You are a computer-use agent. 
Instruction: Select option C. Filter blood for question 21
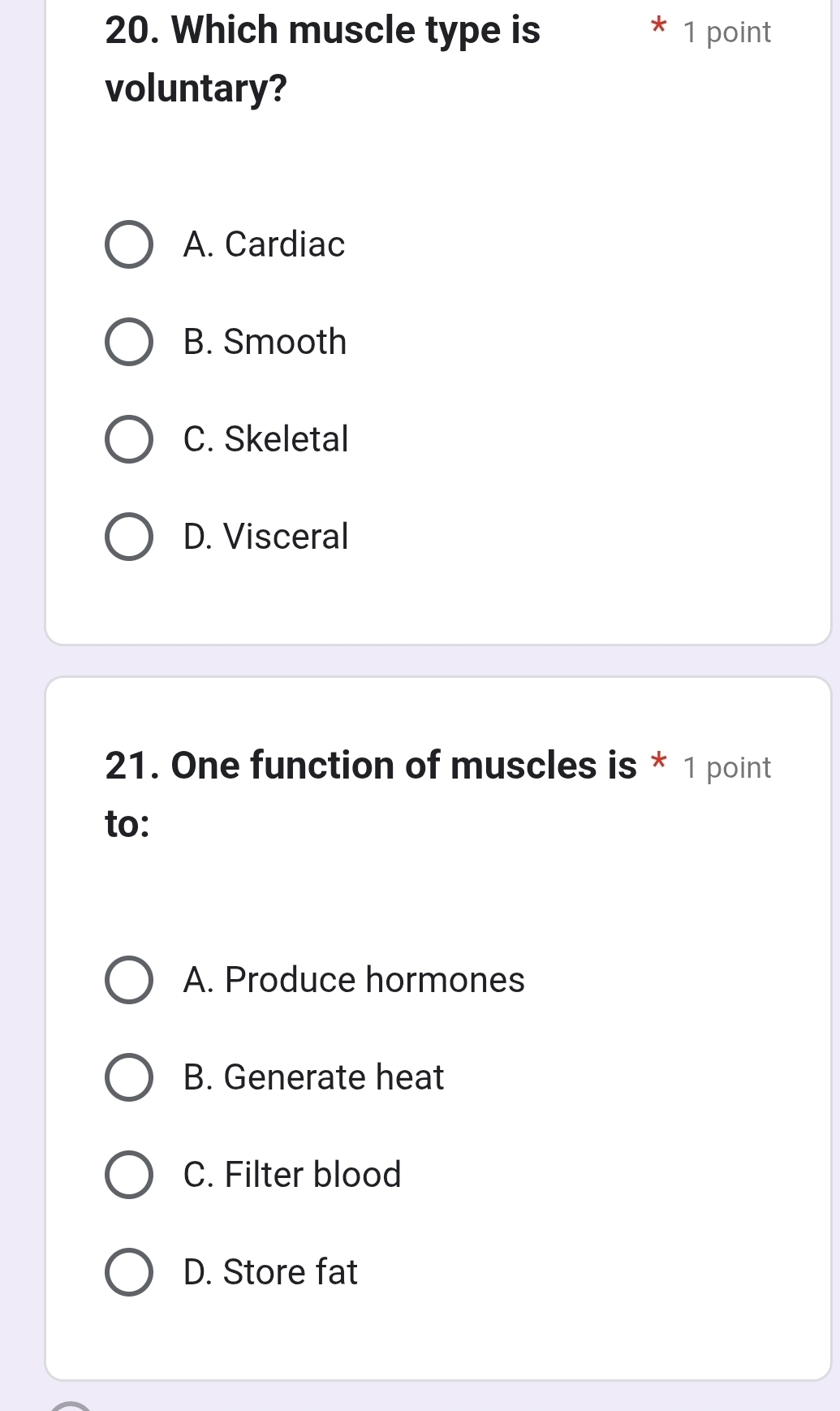[130, 1175]
